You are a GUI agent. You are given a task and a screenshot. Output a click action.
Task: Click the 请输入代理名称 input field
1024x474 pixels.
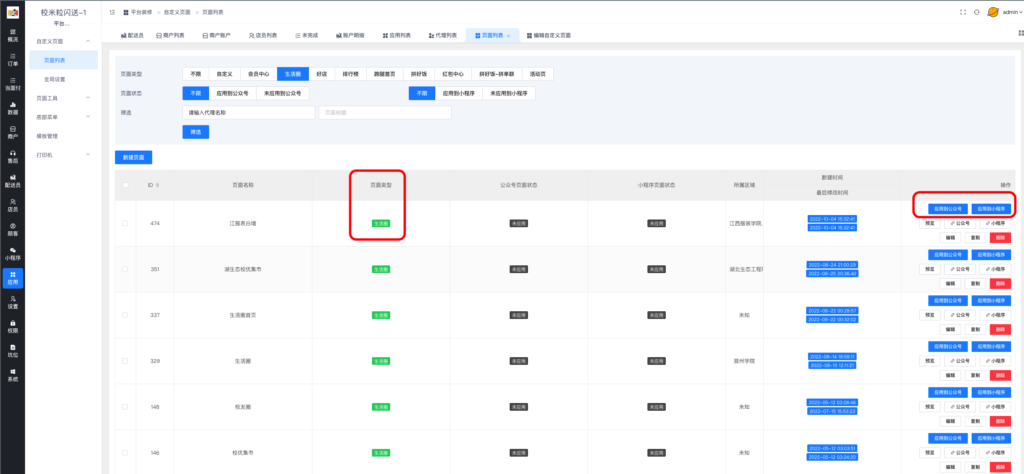pyautogui.click(x=248, y=113)
